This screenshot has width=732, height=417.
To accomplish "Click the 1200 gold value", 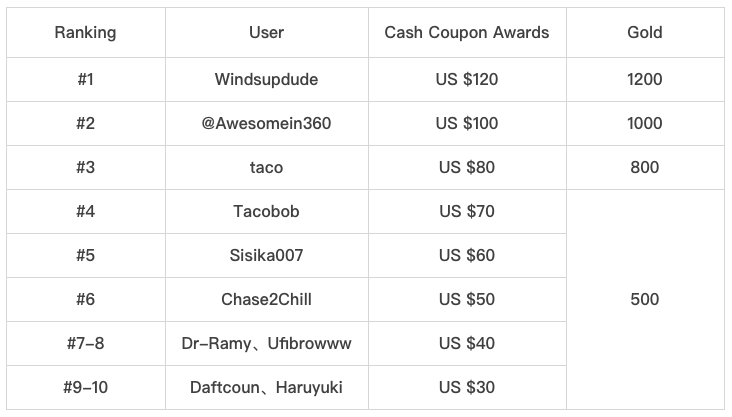I will pyautogui.click(x=645, y=79).
